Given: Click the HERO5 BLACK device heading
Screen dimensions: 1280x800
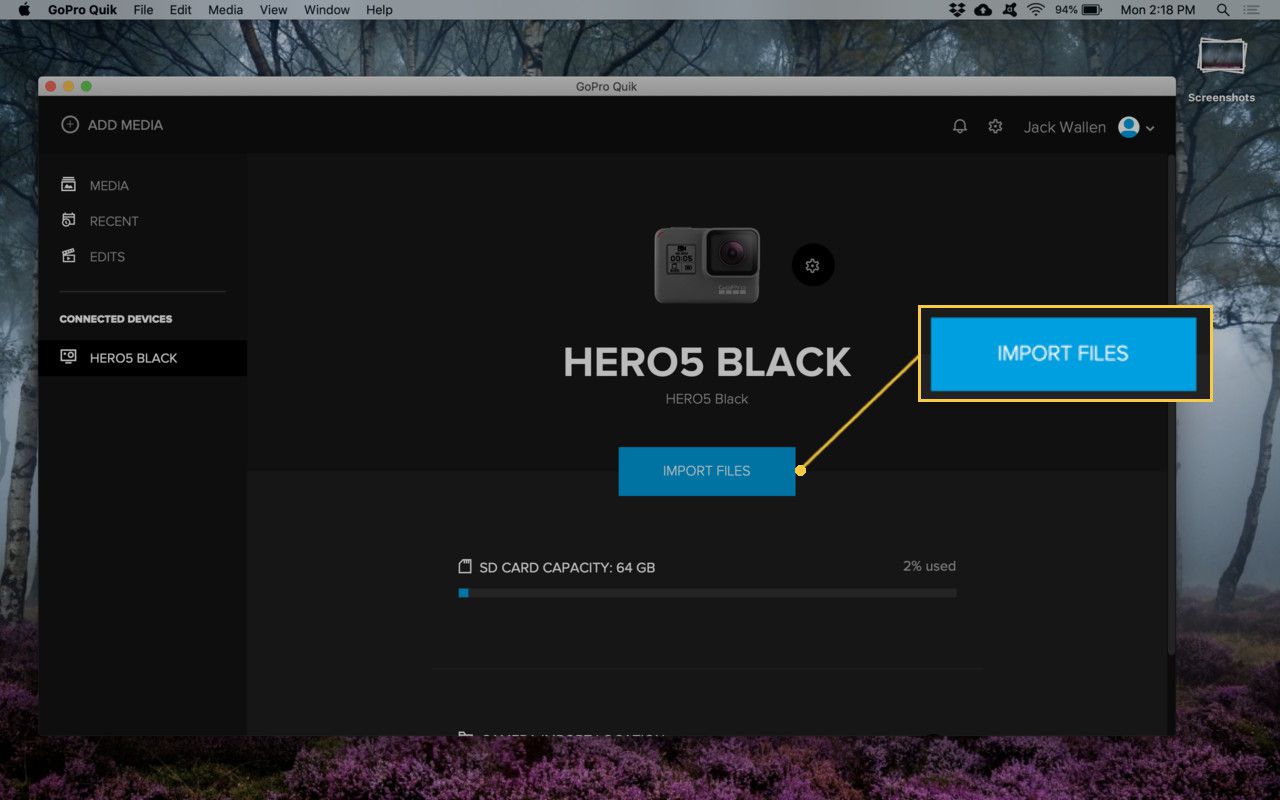Looking at the screenshot, I should pos(707,362).
